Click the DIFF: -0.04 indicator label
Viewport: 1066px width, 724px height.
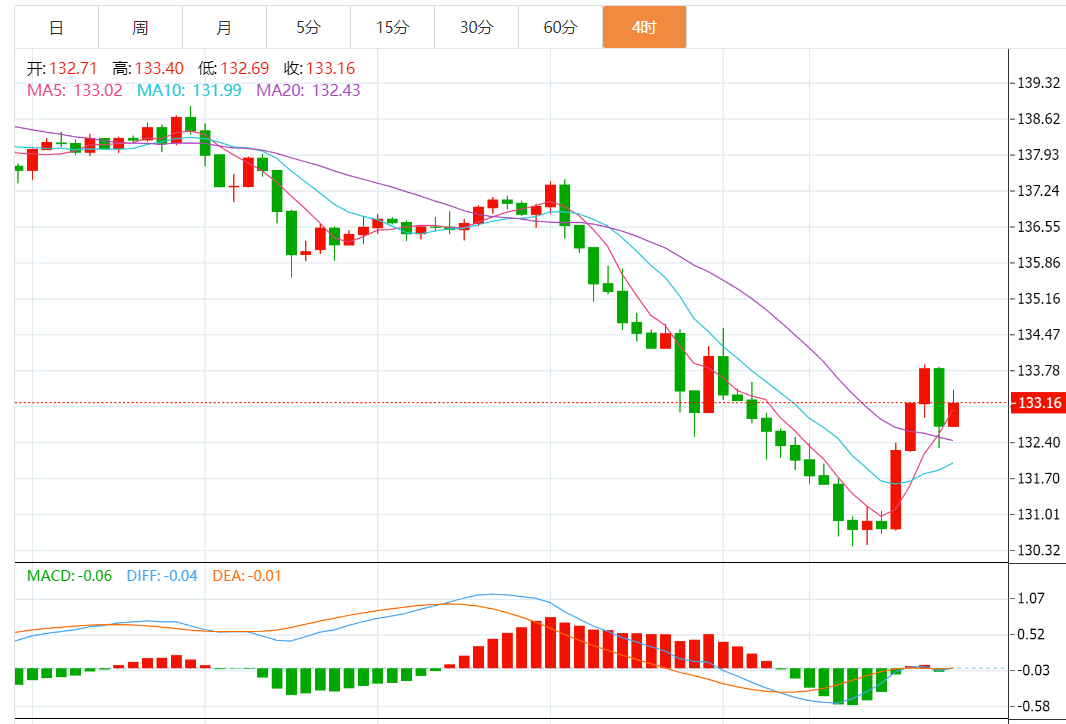pos(162,576)
